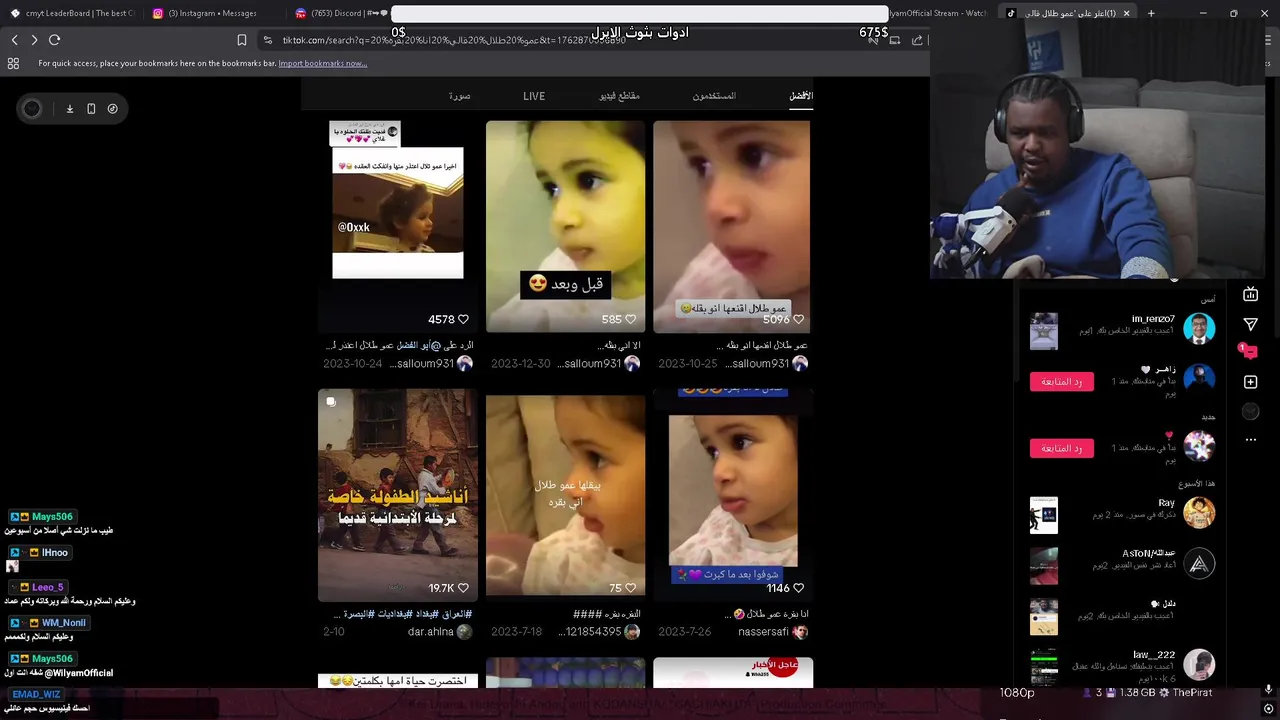Close the TikTok browser tab

click(x=1126, y=13)
